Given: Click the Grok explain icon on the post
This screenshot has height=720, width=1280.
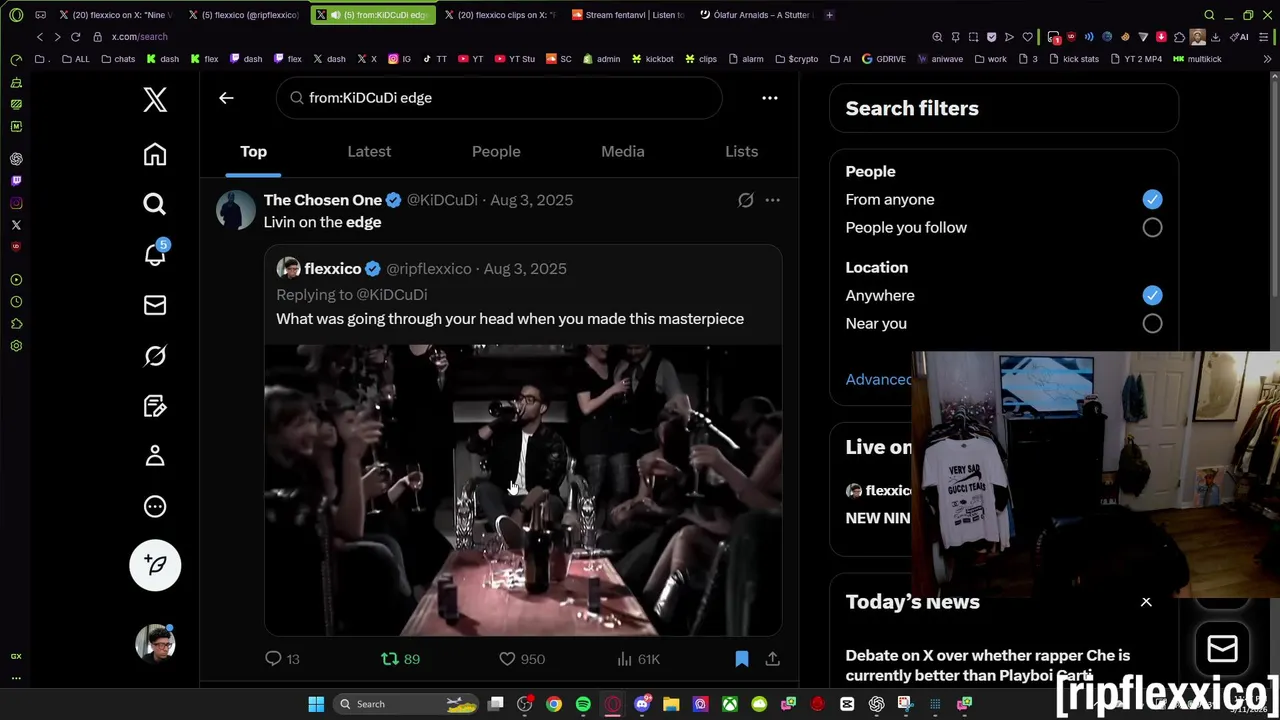Looking at the screenshot, I should click(x=745, y=200).
